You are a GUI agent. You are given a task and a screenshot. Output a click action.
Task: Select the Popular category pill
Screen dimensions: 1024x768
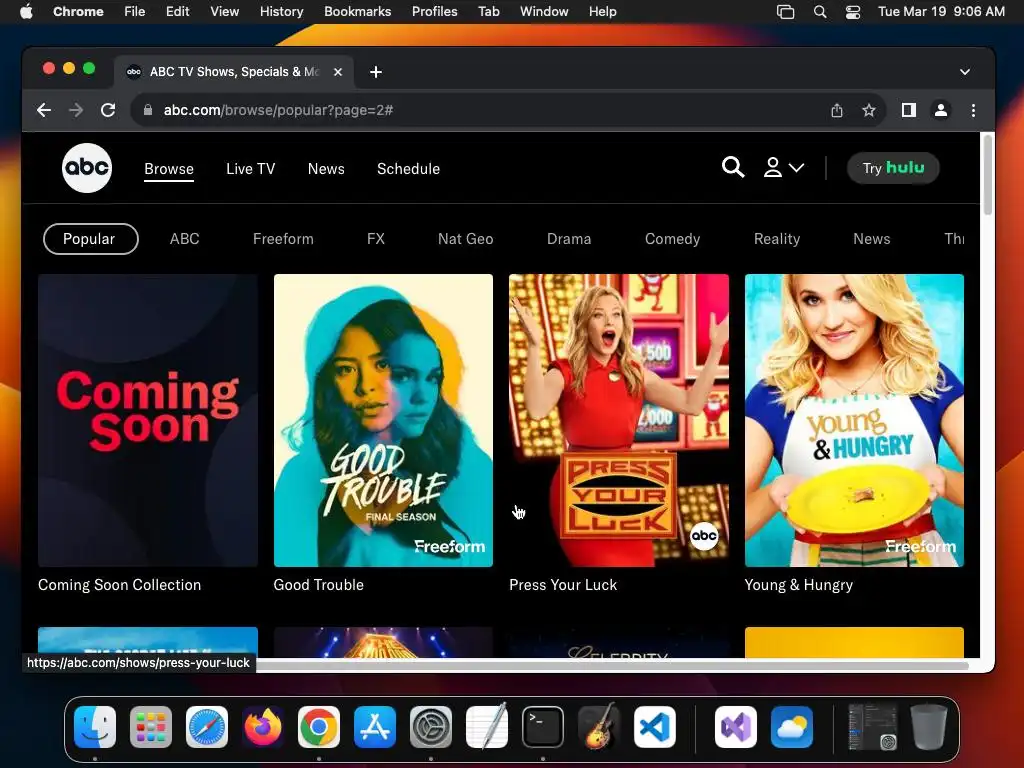click(91, 239)
